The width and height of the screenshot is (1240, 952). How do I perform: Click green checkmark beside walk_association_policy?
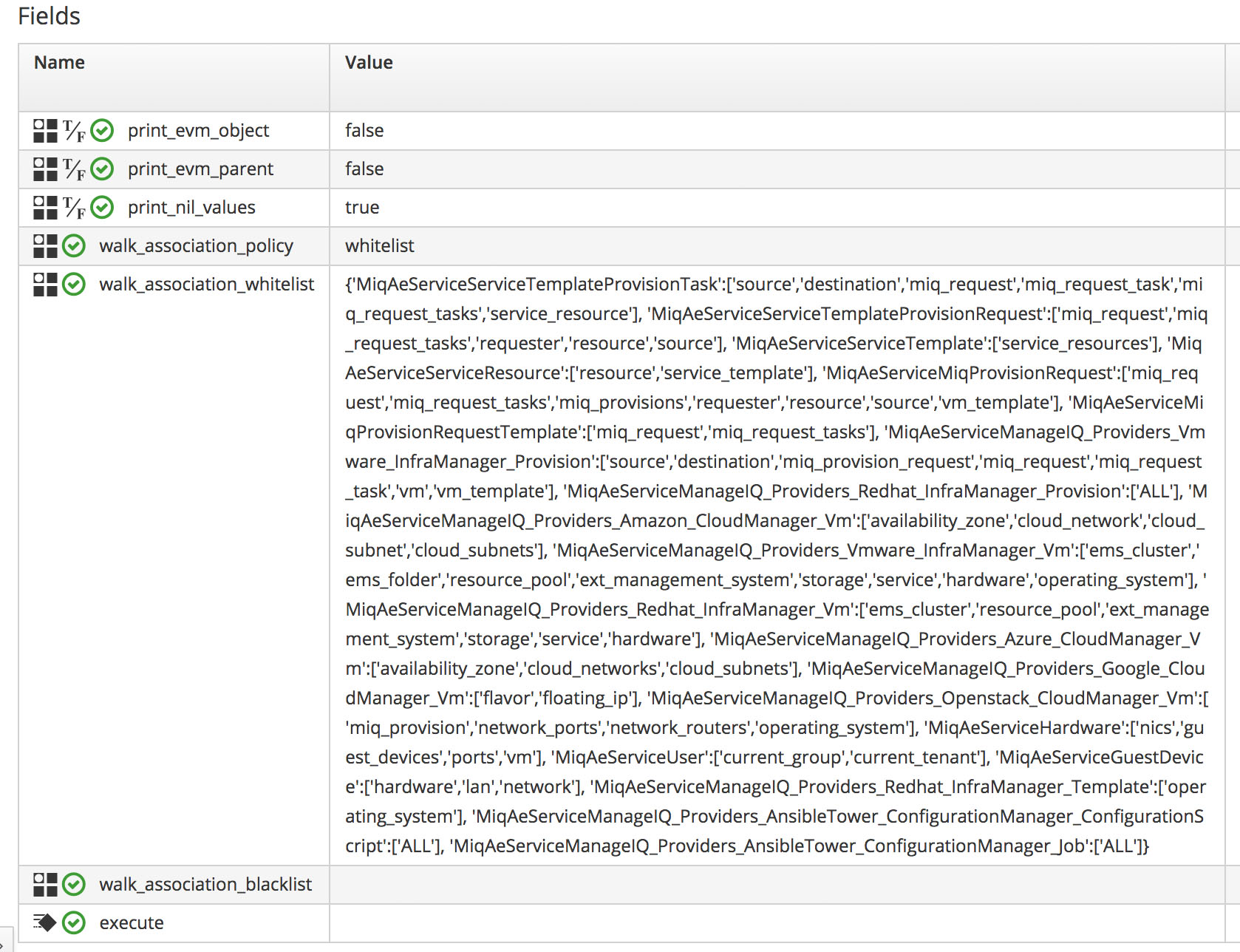pos(74,246)
